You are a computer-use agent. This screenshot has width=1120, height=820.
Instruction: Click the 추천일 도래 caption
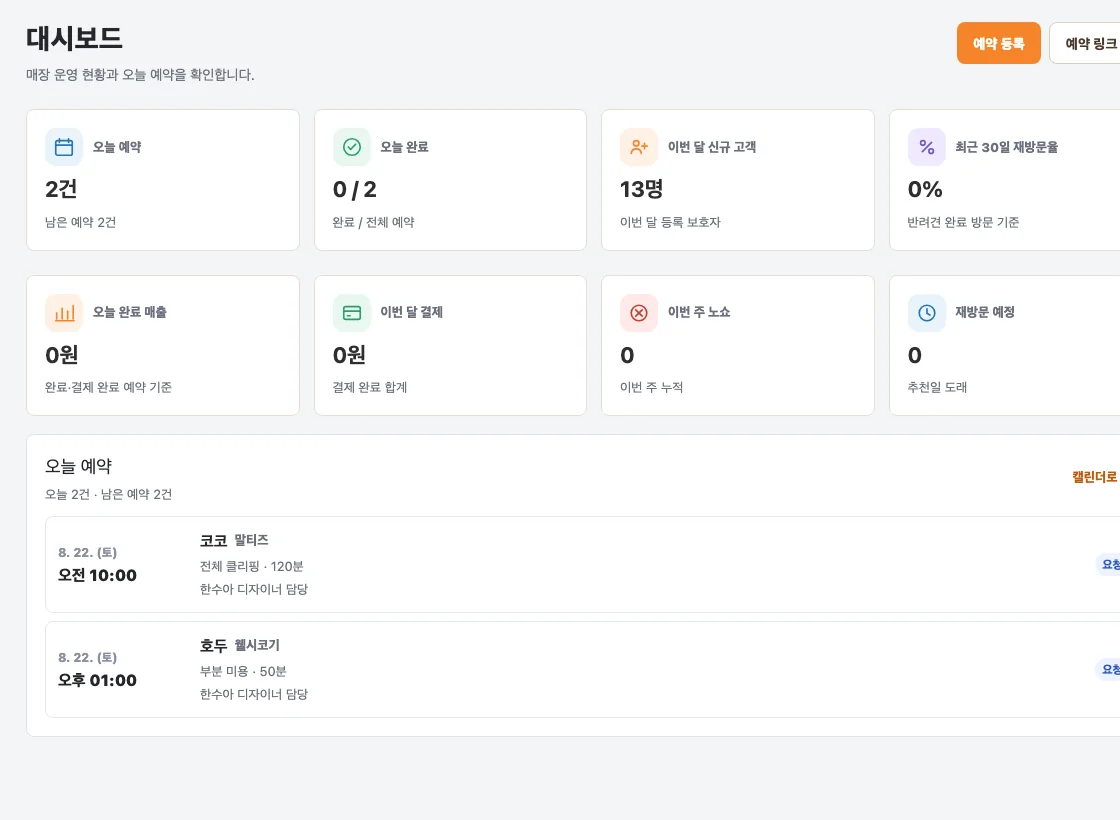[937, 387]
